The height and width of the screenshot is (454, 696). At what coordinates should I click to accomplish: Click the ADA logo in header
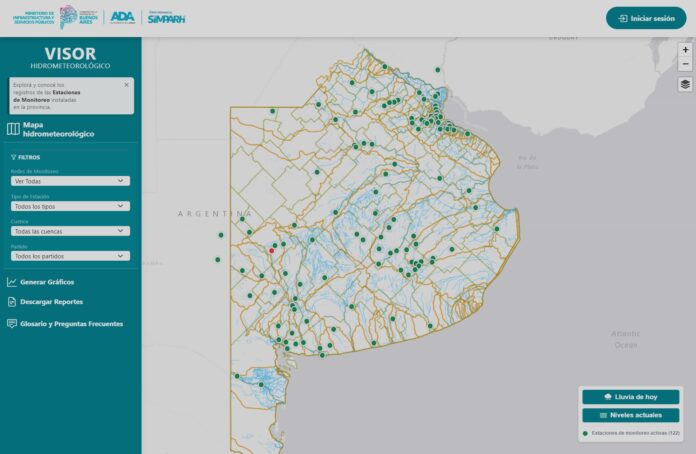[x=122, y=17]
